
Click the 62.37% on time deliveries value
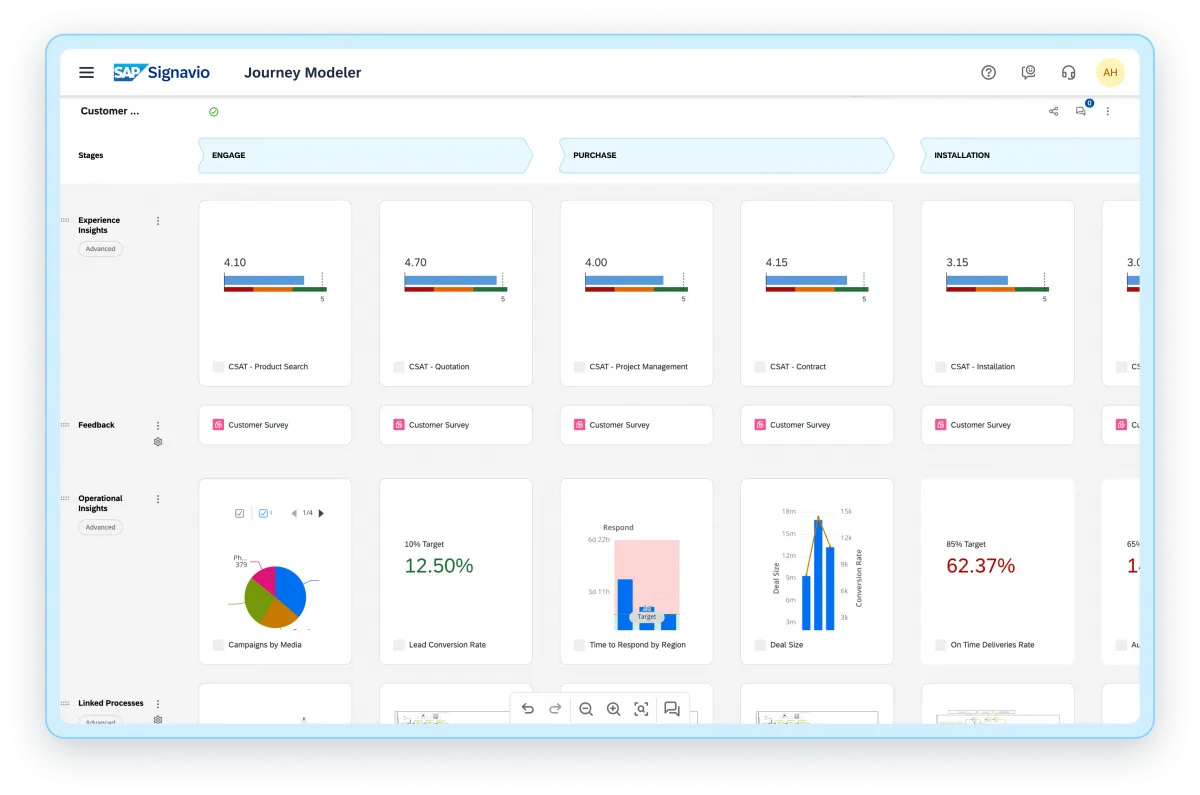click(x=981, y=566)
